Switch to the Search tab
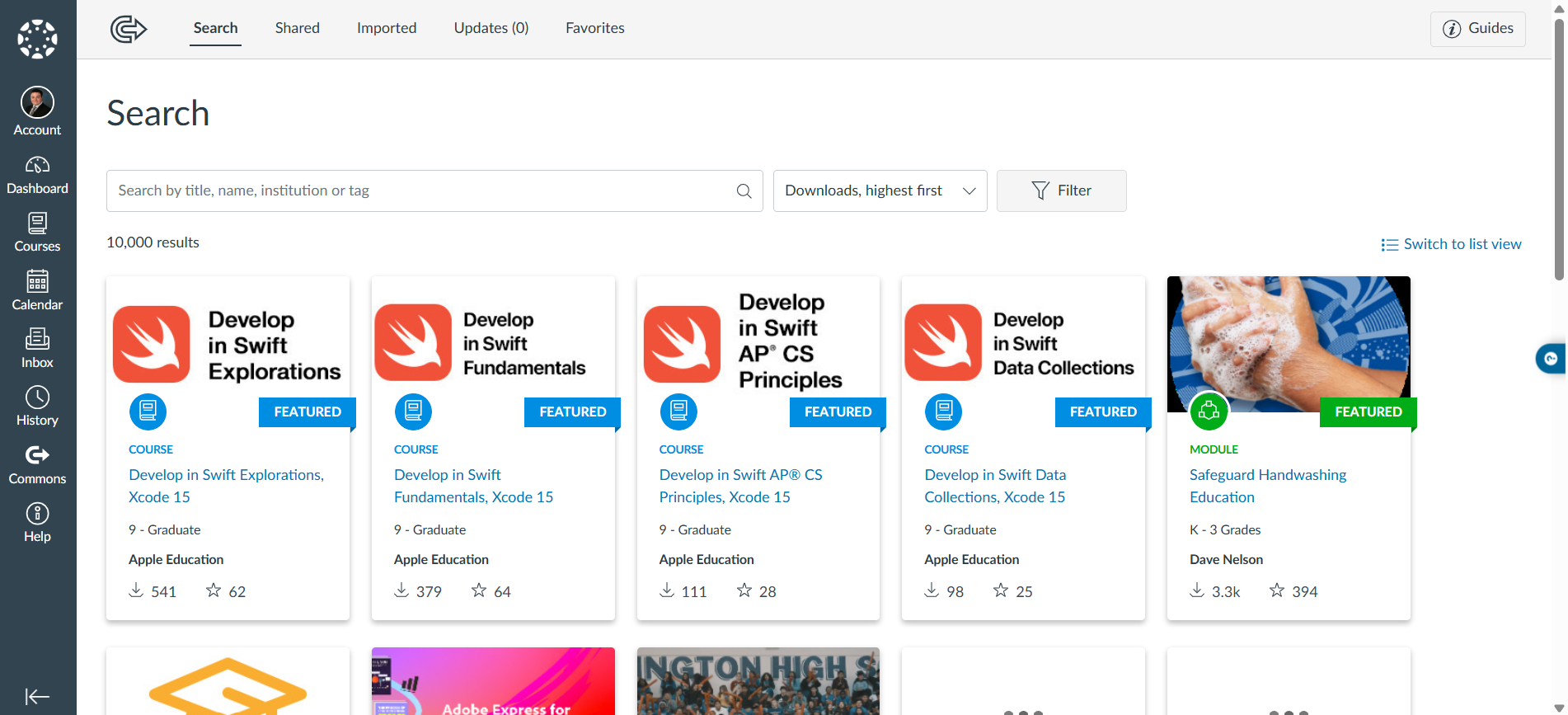The image size is (1568, 715). coord(215,28)
